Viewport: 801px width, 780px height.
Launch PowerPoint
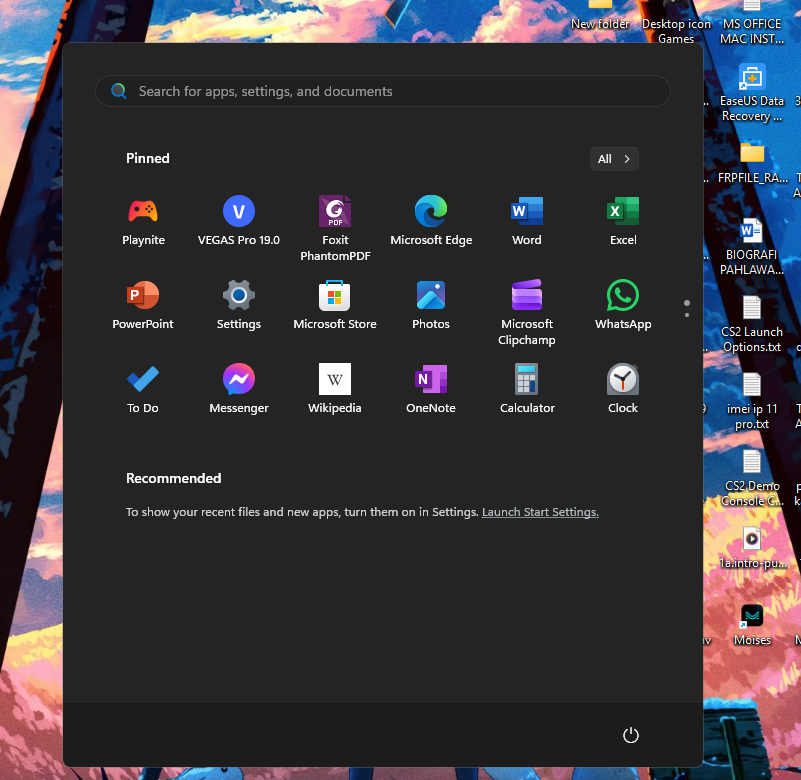(x=143, y=305)
